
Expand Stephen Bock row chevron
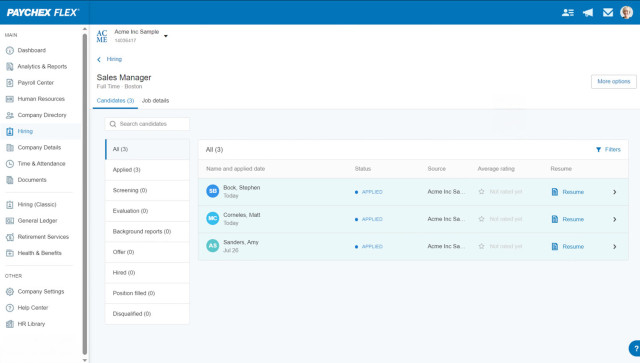click(x=615, y=192)
